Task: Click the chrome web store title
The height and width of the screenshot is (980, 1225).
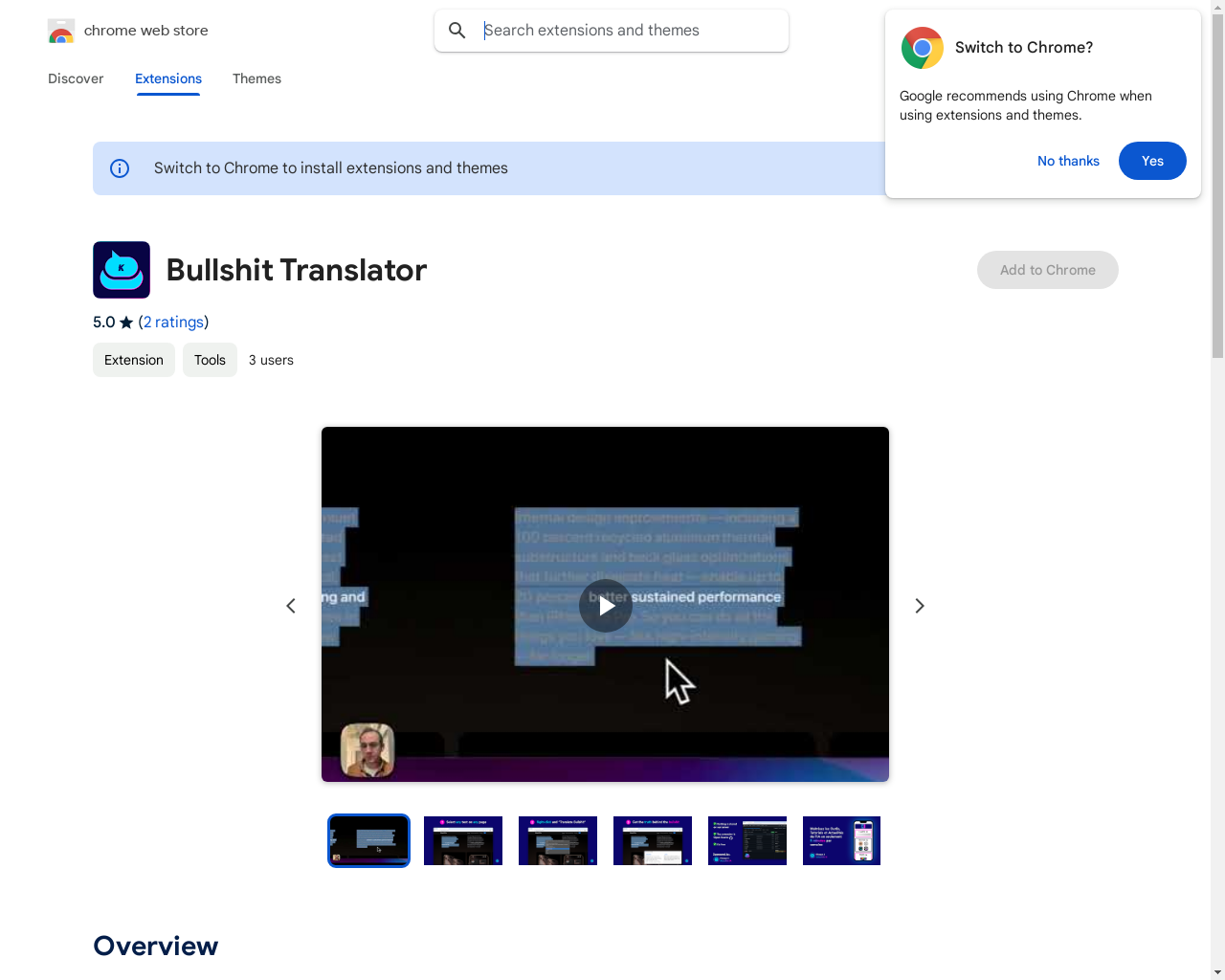Action: pyautogui.click(x=146, y=31)
